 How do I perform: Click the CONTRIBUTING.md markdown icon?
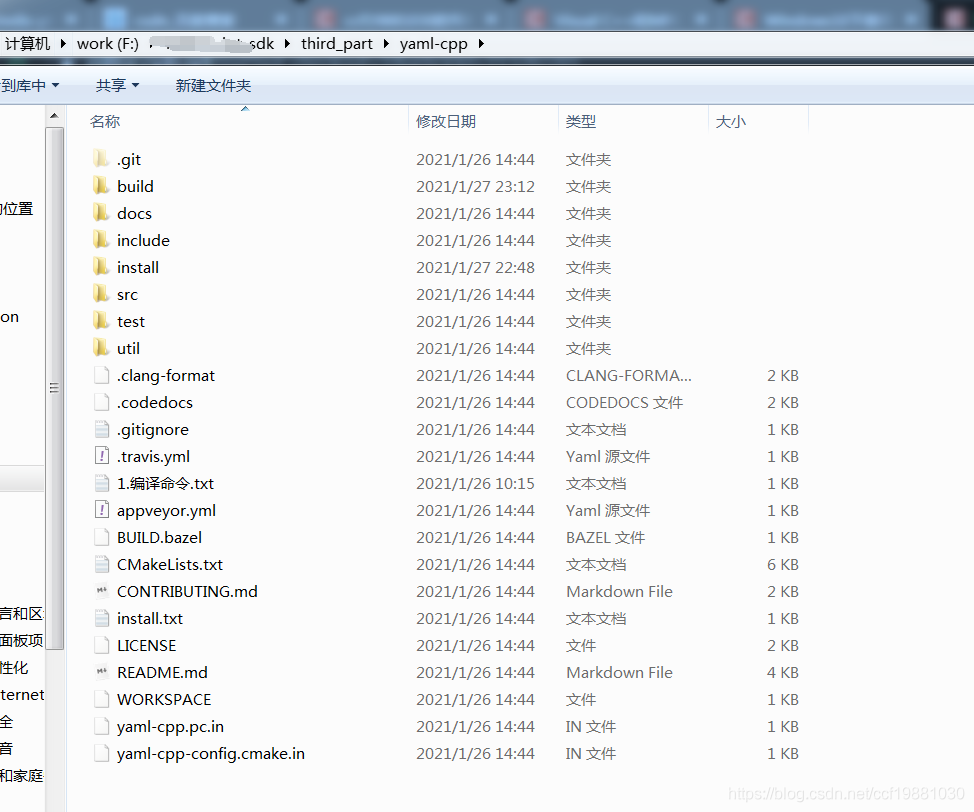[101, 591]
